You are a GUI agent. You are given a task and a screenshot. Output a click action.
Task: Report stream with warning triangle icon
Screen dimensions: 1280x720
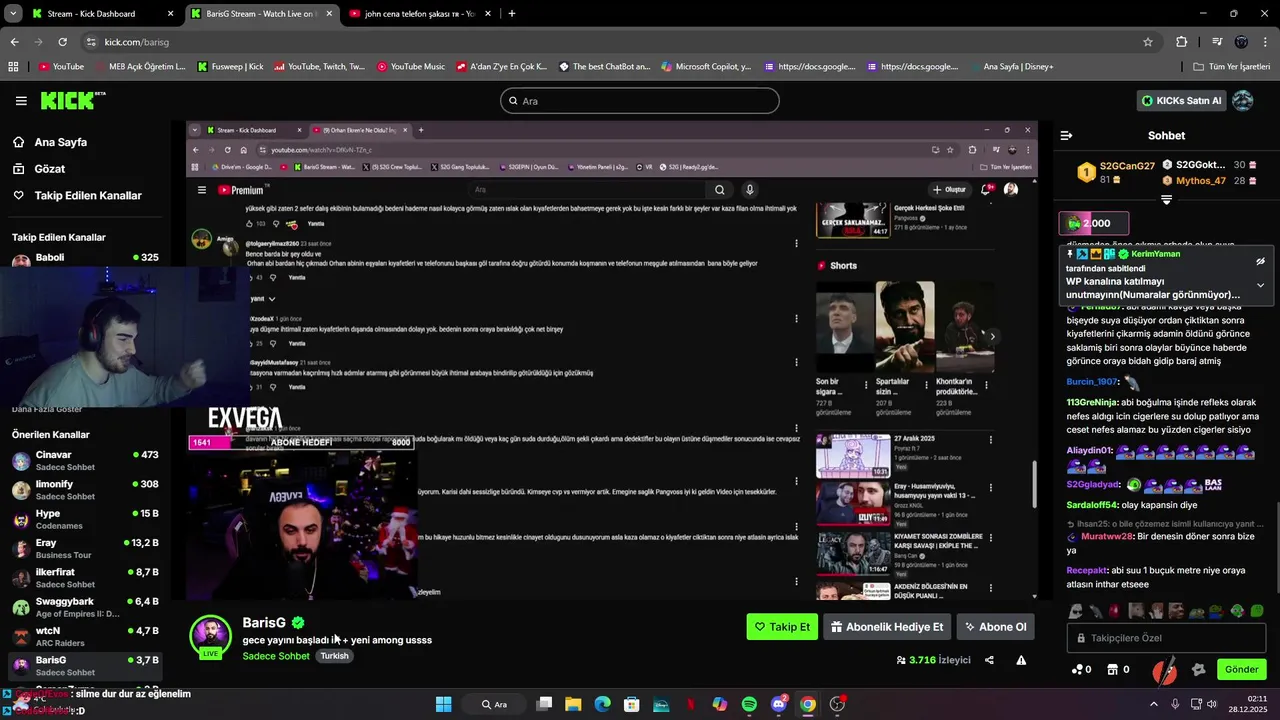pos(1021,660)
